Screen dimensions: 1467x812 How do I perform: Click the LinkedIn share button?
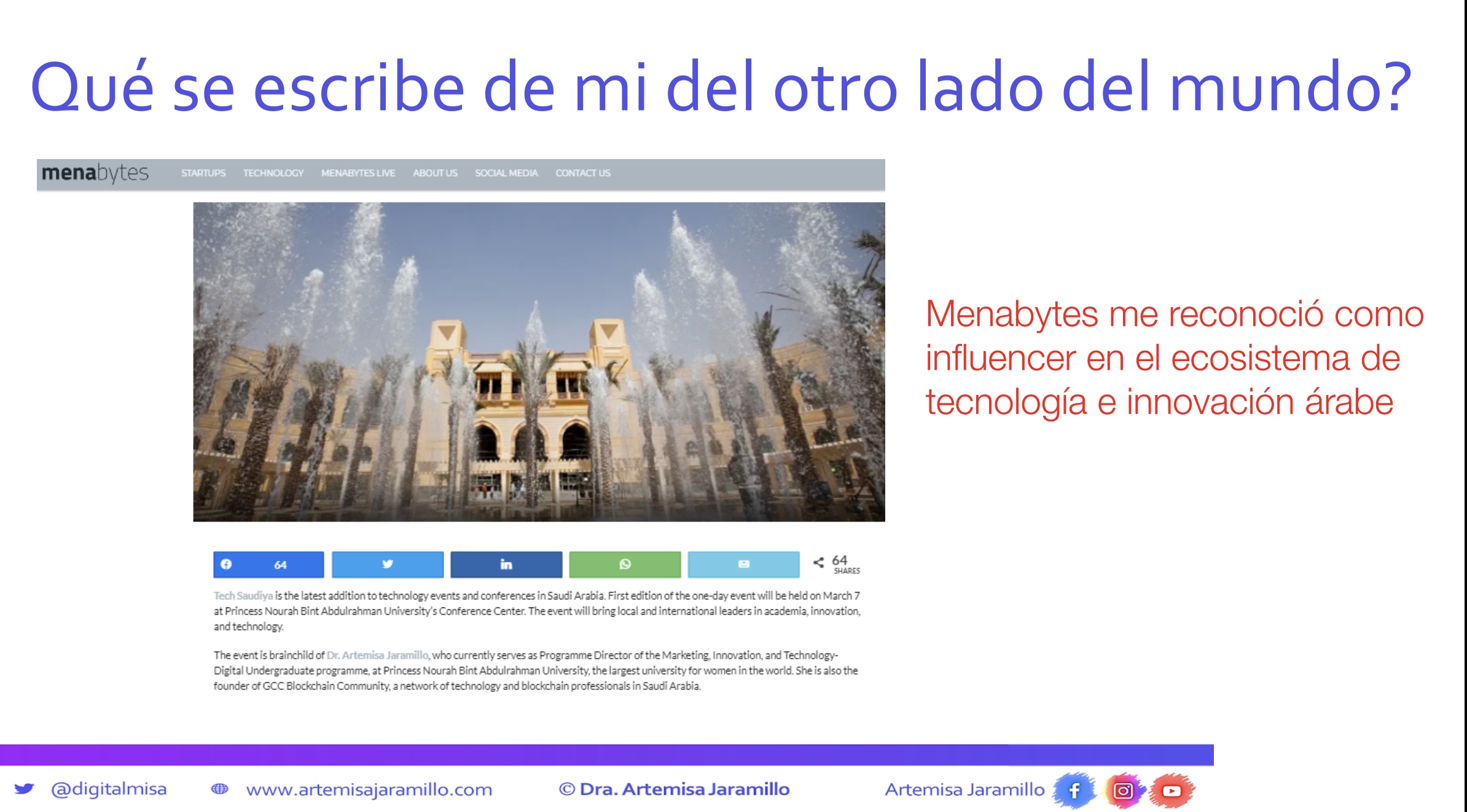506,564
